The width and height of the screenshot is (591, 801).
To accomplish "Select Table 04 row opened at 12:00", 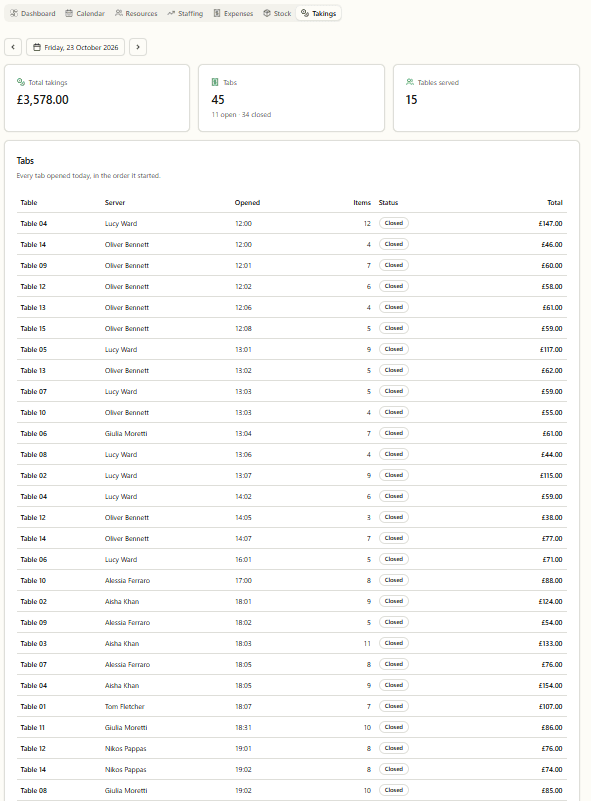I will pos(292,223).
